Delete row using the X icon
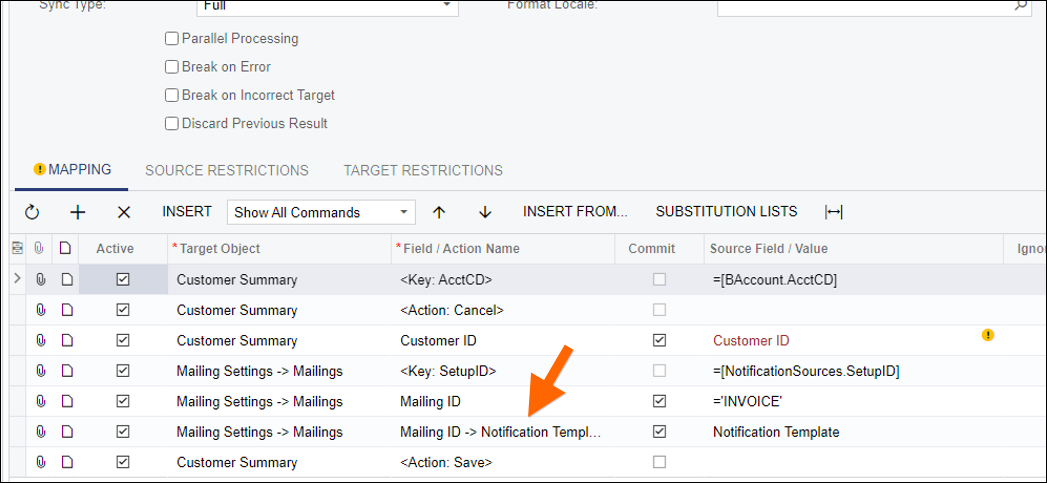Image resolution: width=1047 pixels, height=483 pixels. [124, 212]
